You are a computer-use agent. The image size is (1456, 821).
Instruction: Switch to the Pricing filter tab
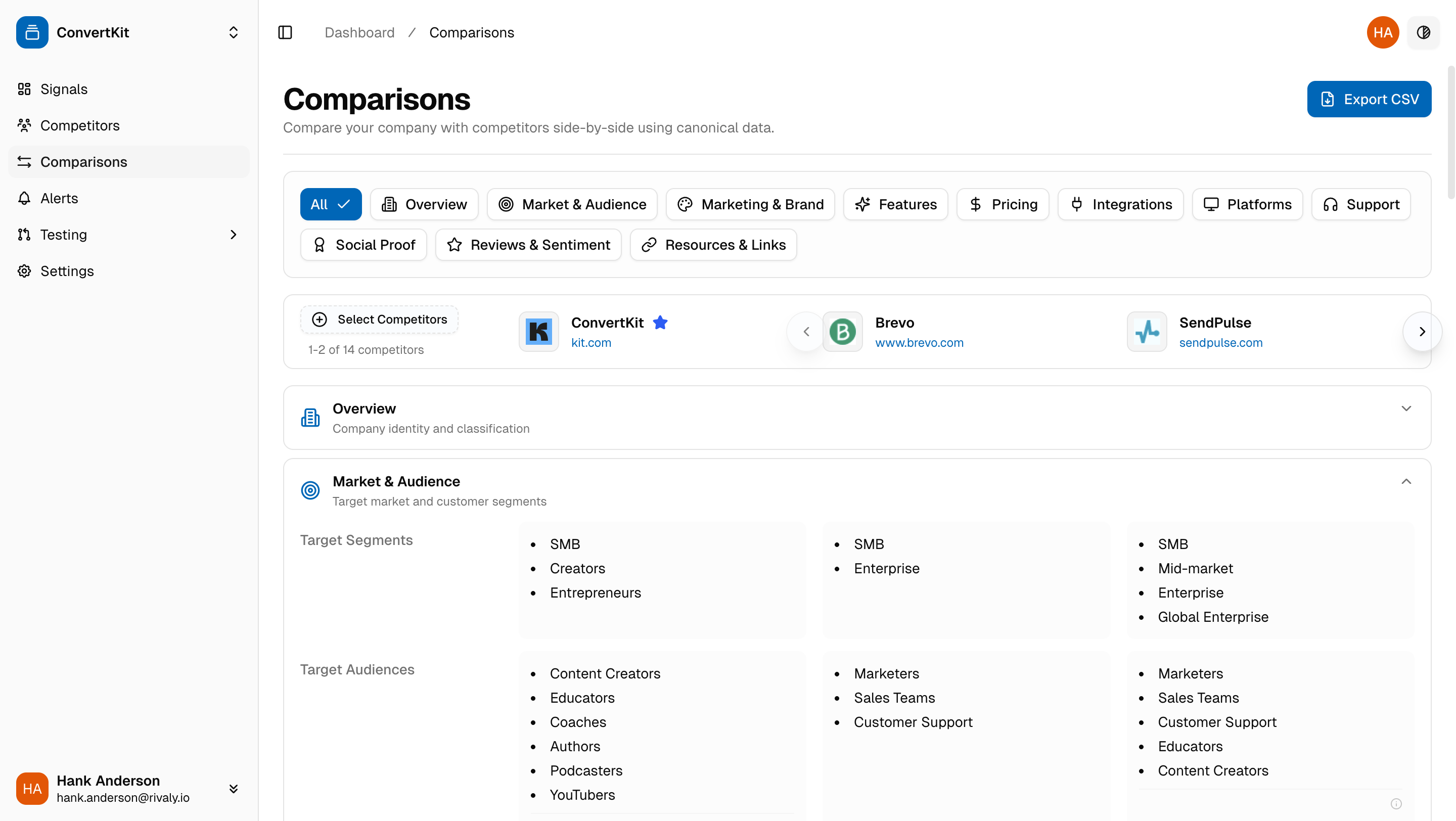point(1003,204)
